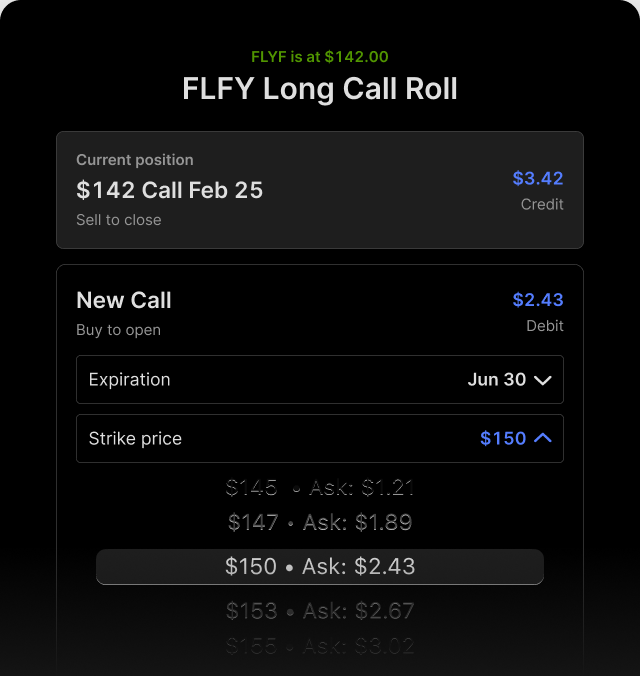Collapse strike list via chevron-up icon

tap(543, 438)
